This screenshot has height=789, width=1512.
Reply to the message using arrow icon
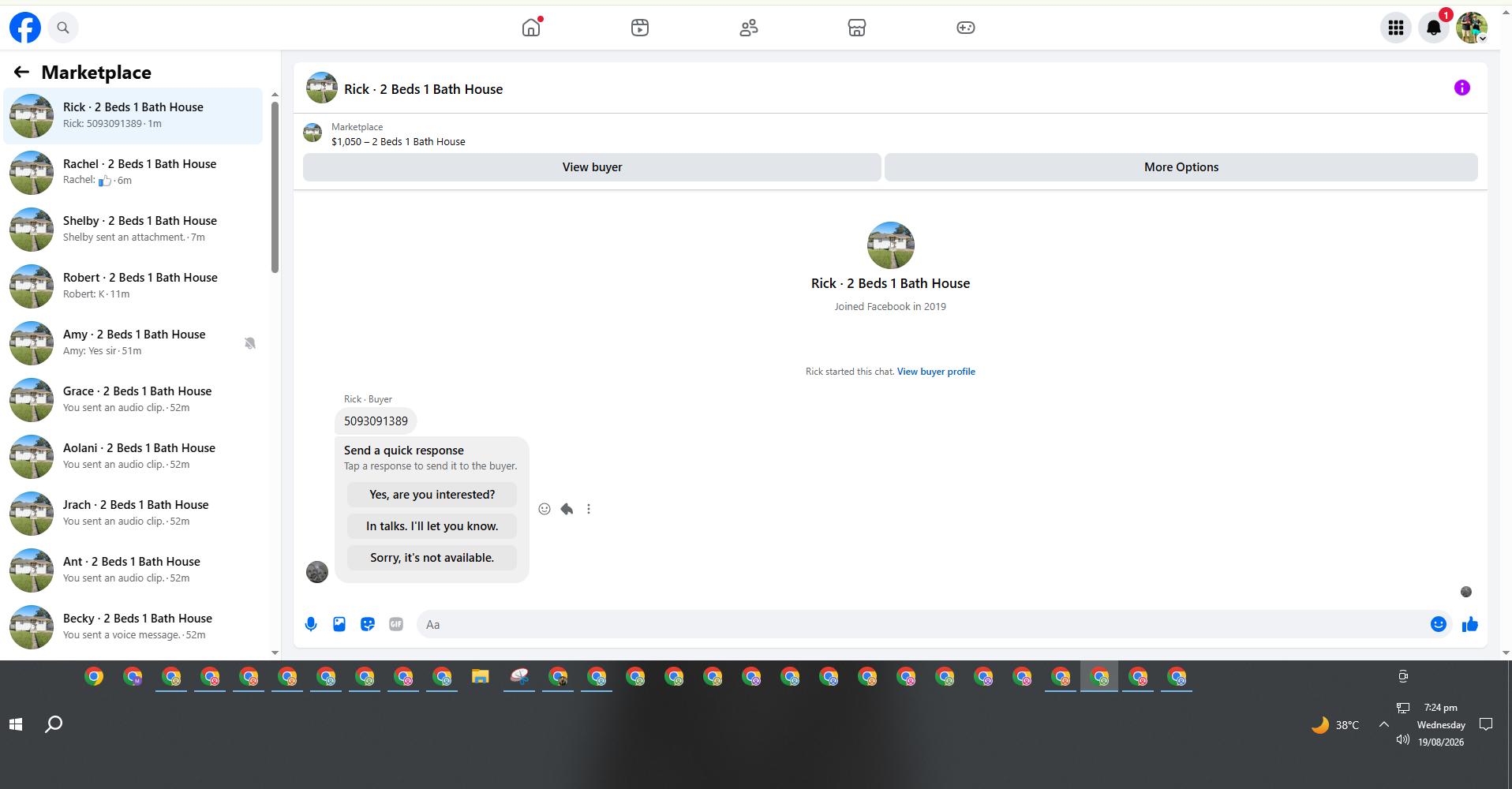tap(567, 509)
